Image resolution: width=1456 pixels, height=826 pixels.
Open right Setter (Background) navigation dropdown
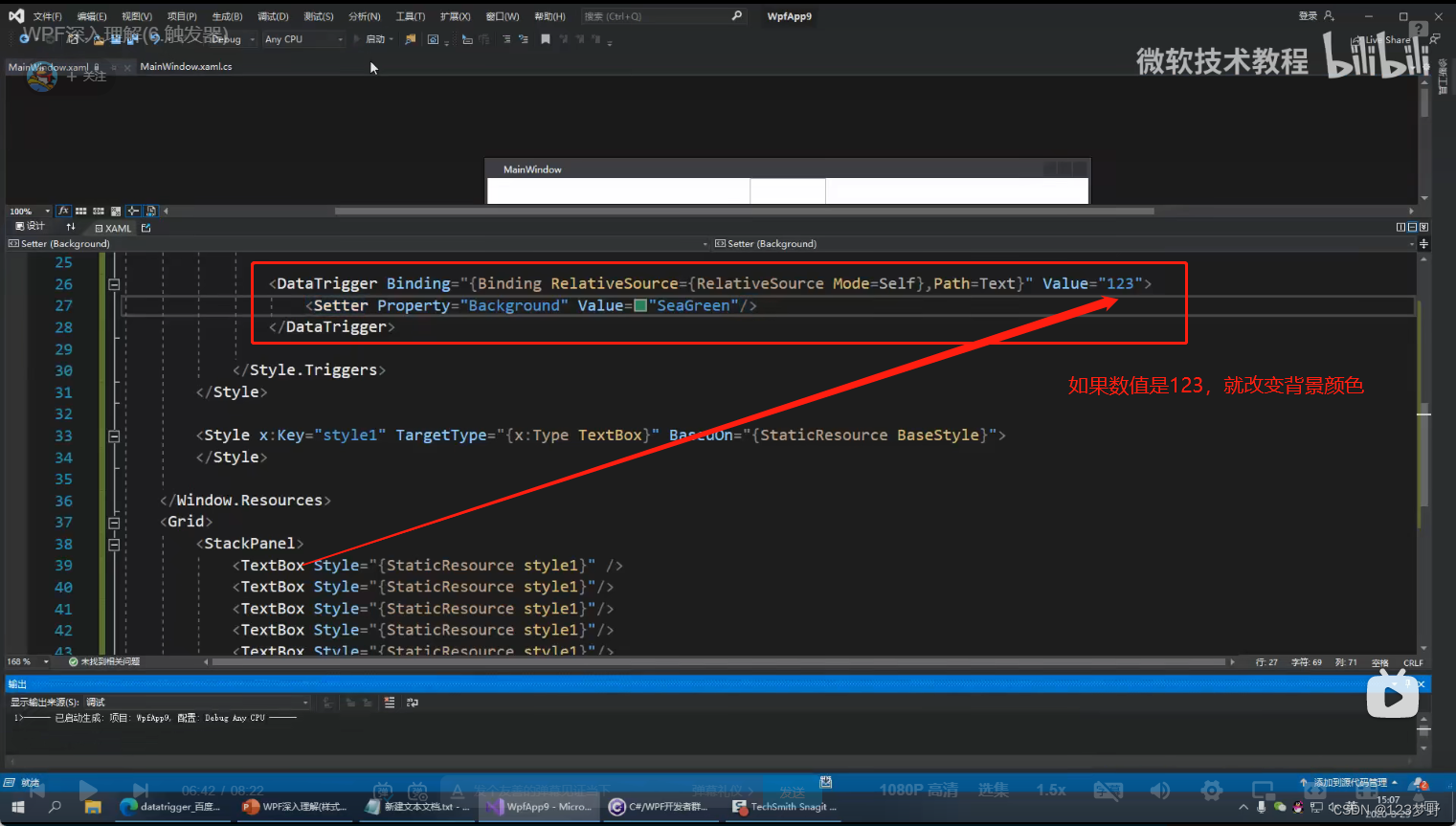[x=1064, y=244]
